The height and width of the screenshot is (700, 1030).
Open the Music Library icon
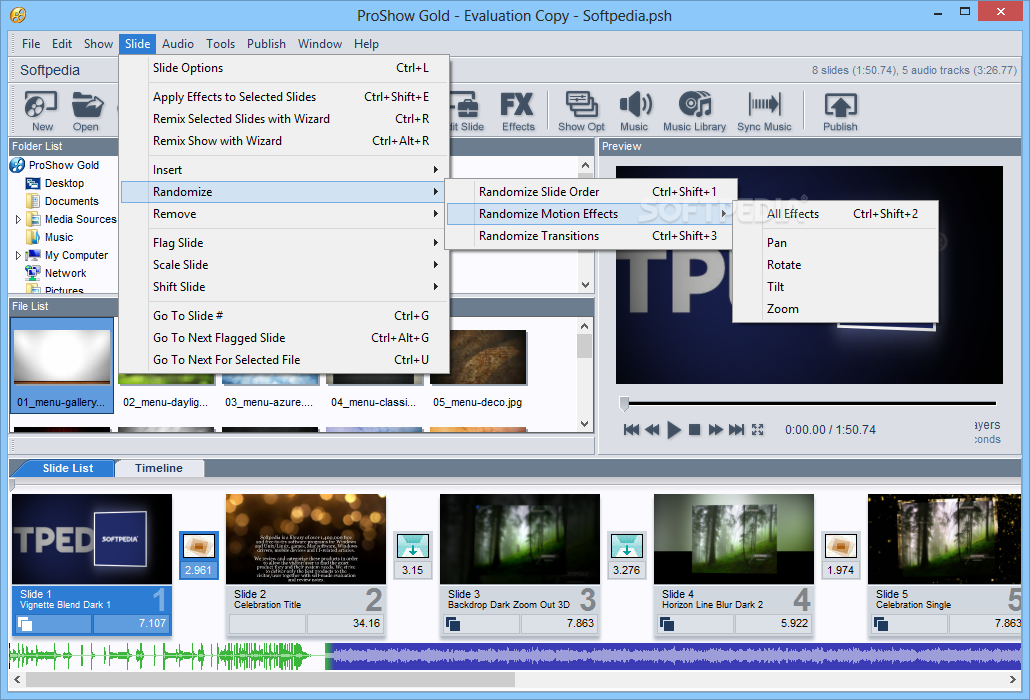694,110
